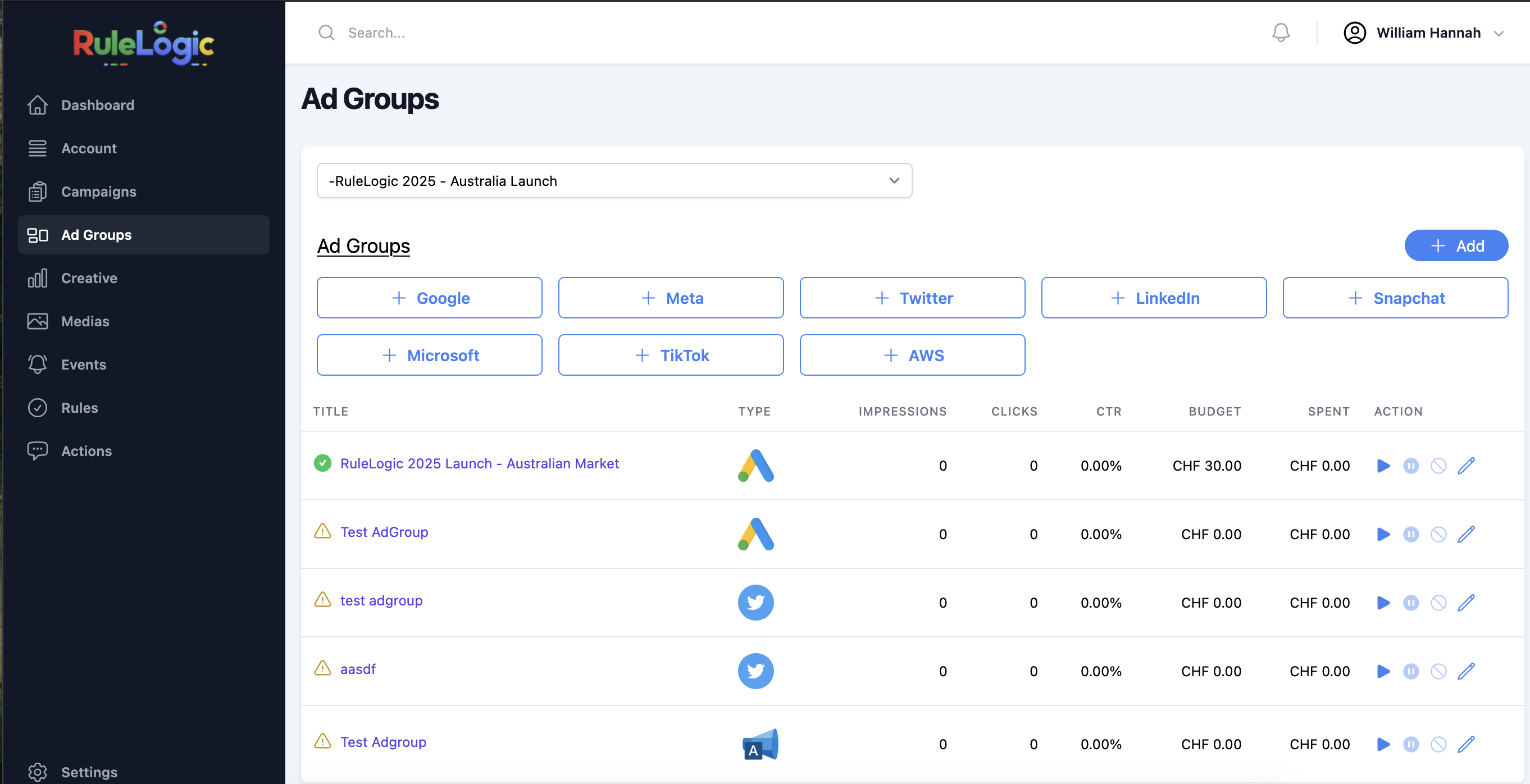Click the underlined Ad Groups section heading
Viewport: 1530px width, 784px height.
click(363, 246)
